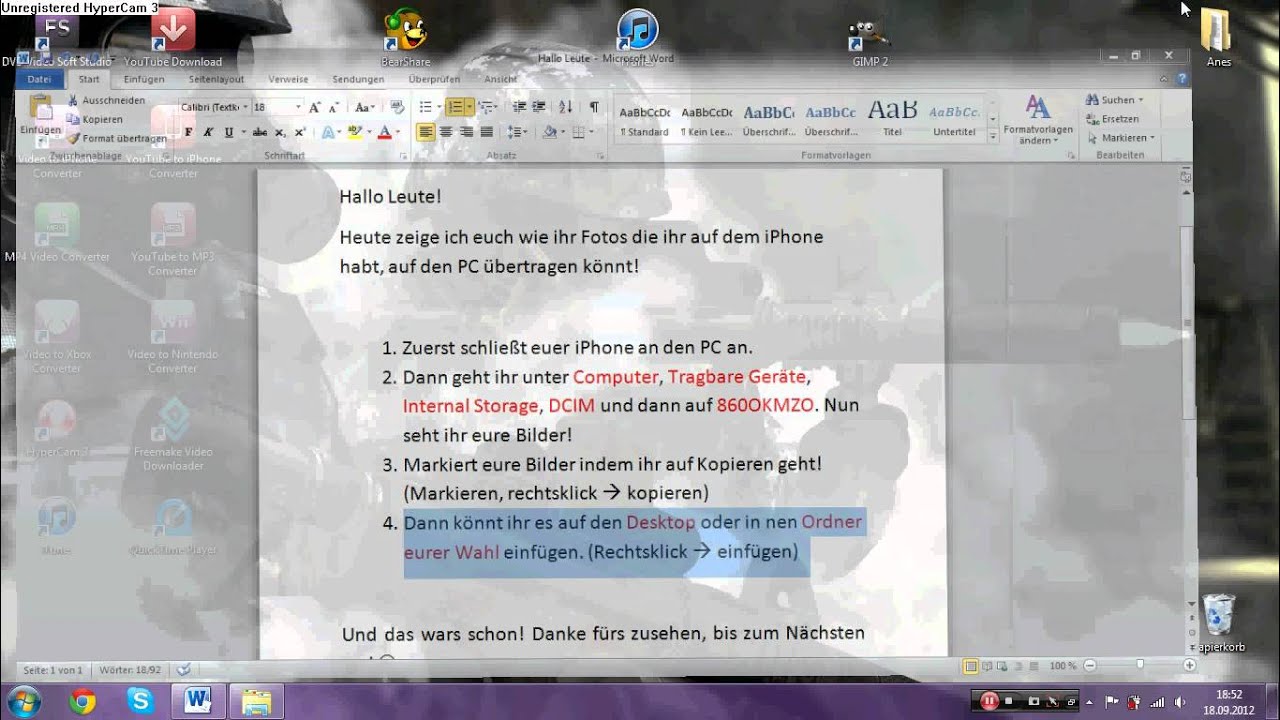Click the zoom slider handle
The width and height of the screenshot is (1280, 720).
click(1140, 665)
